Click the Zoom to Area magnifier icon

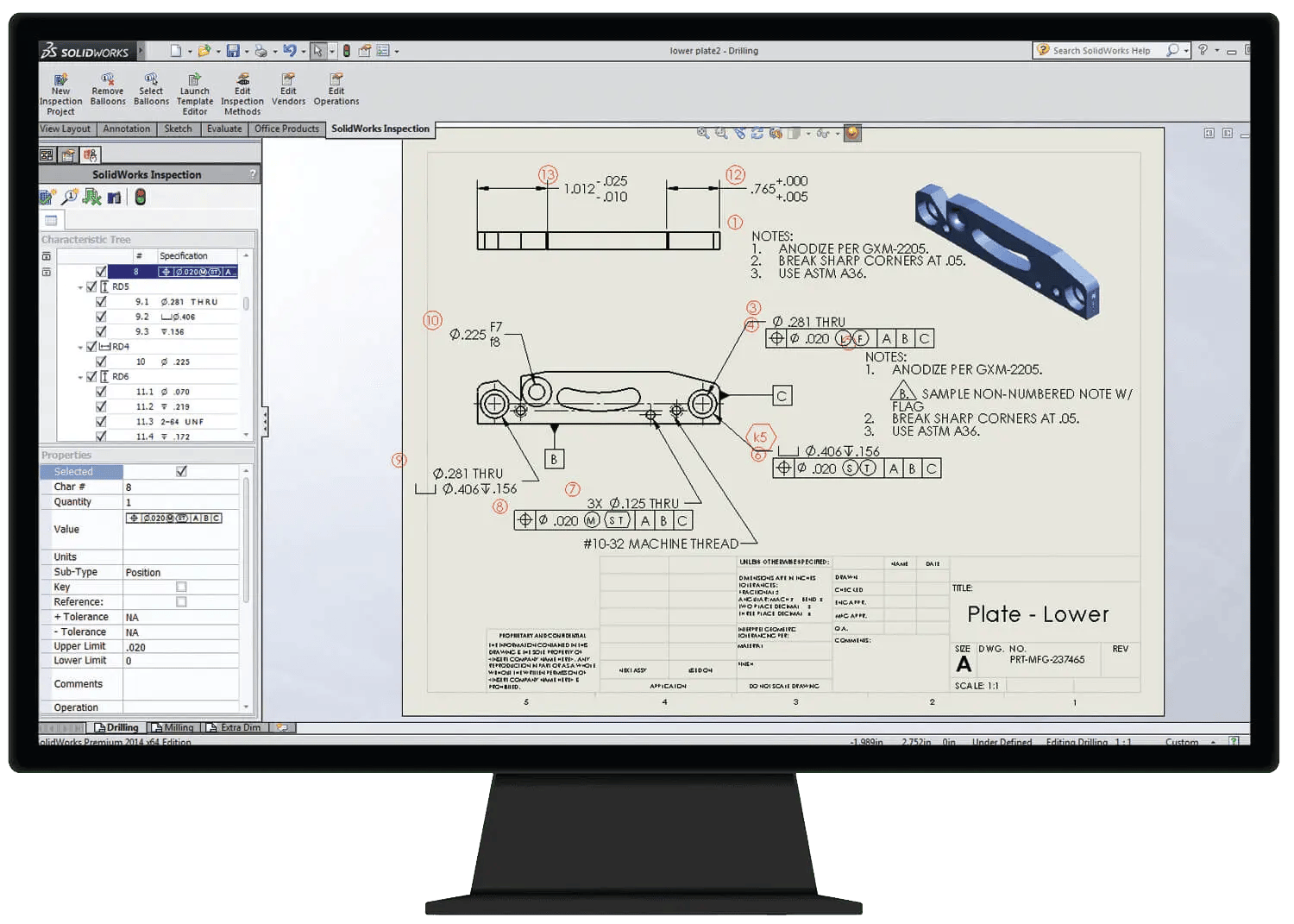[721, 134]
